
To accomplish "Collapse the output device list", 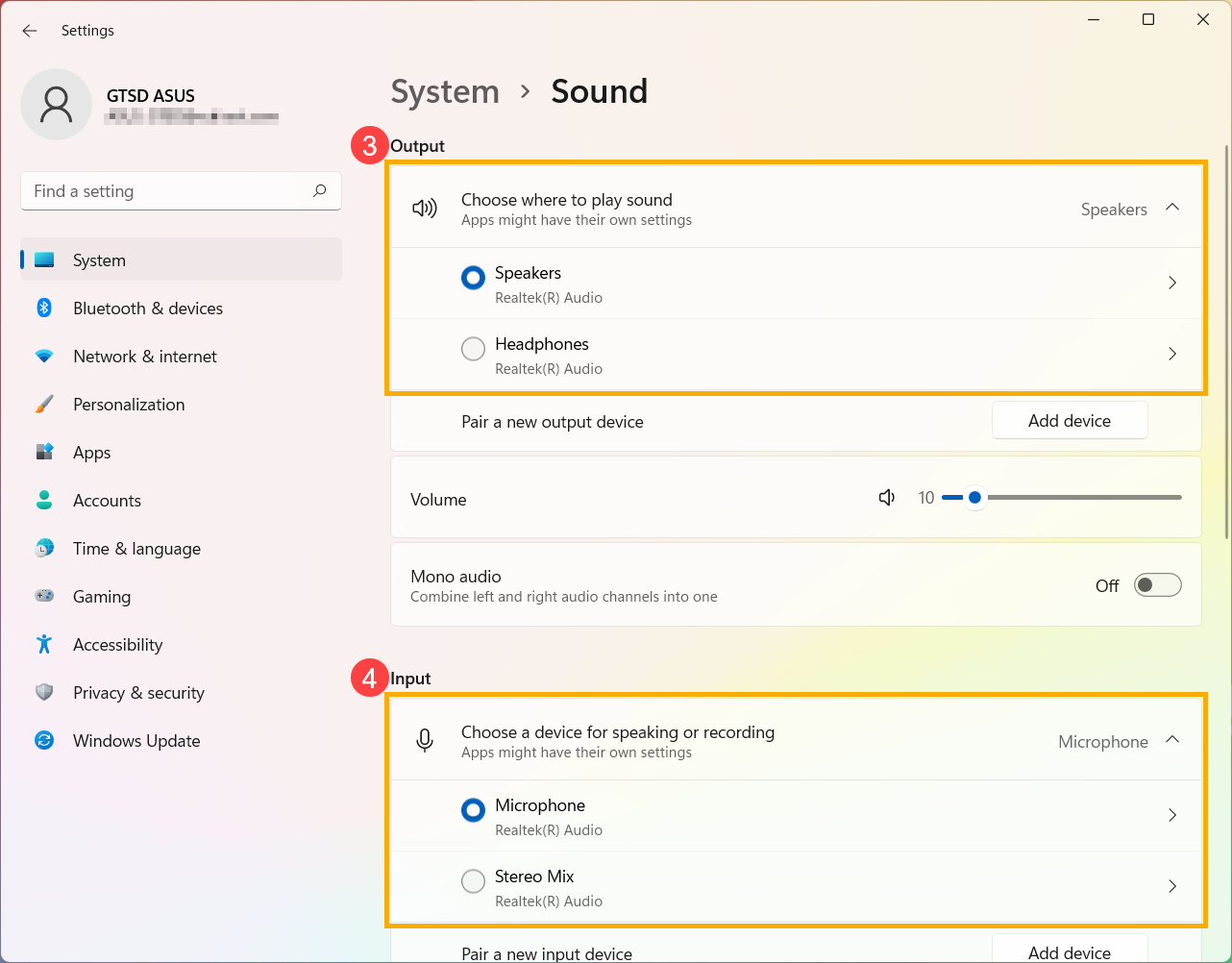I will pyautogui.click(x=1172, y=209).
